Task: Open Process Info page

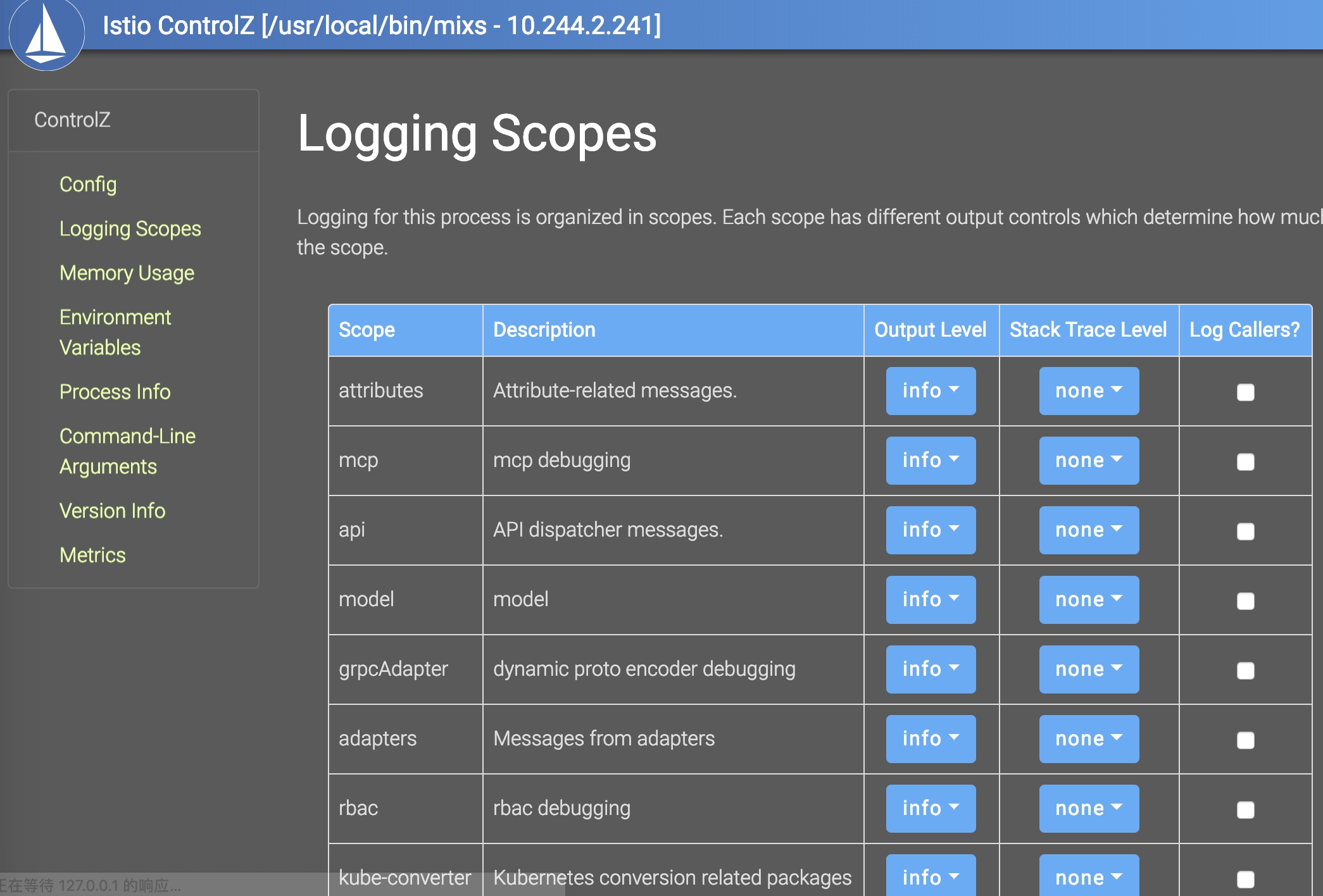Action: click(x=115, y=392)
